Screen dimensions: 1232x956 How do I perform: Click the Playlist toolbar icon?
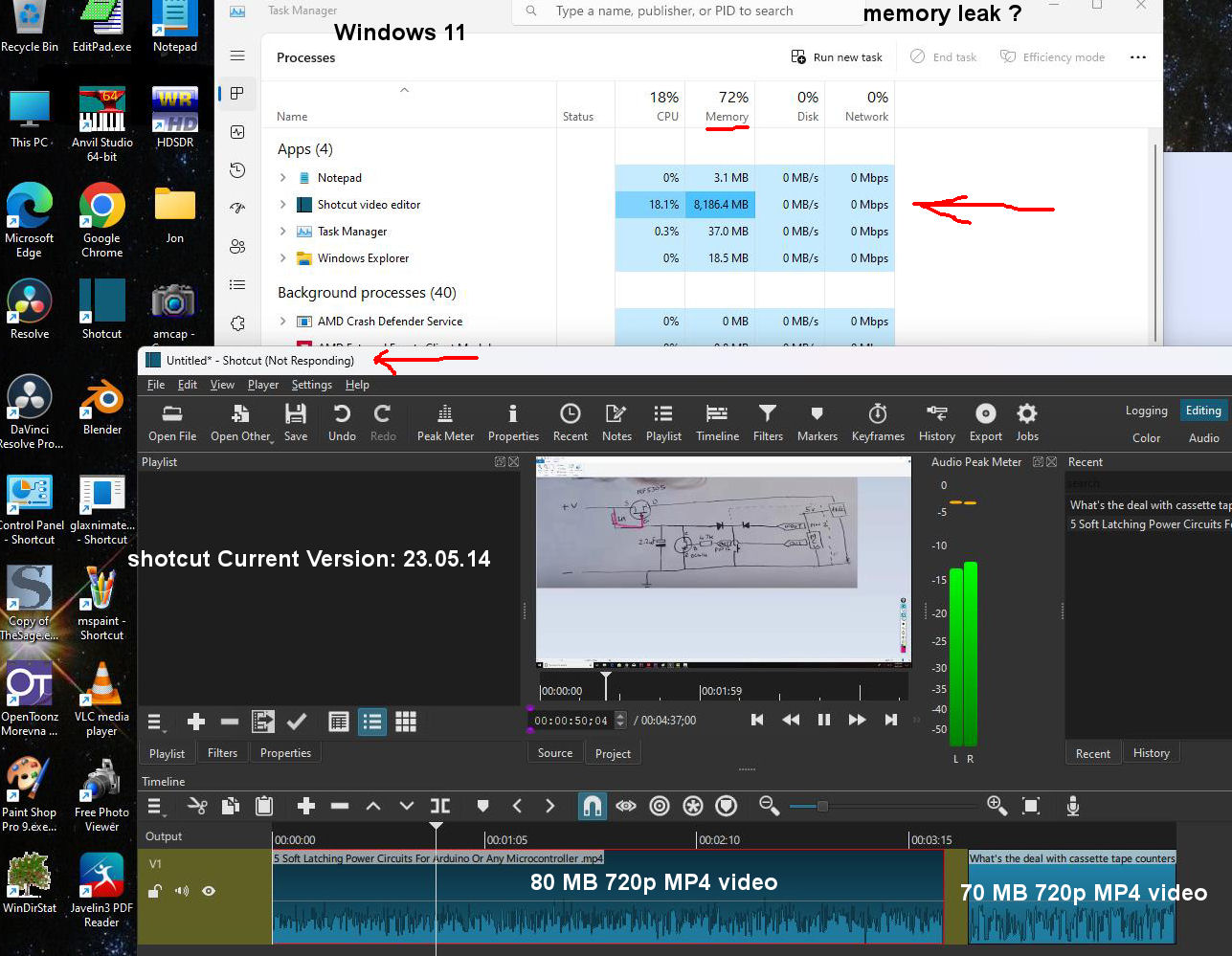click(663, 422)
